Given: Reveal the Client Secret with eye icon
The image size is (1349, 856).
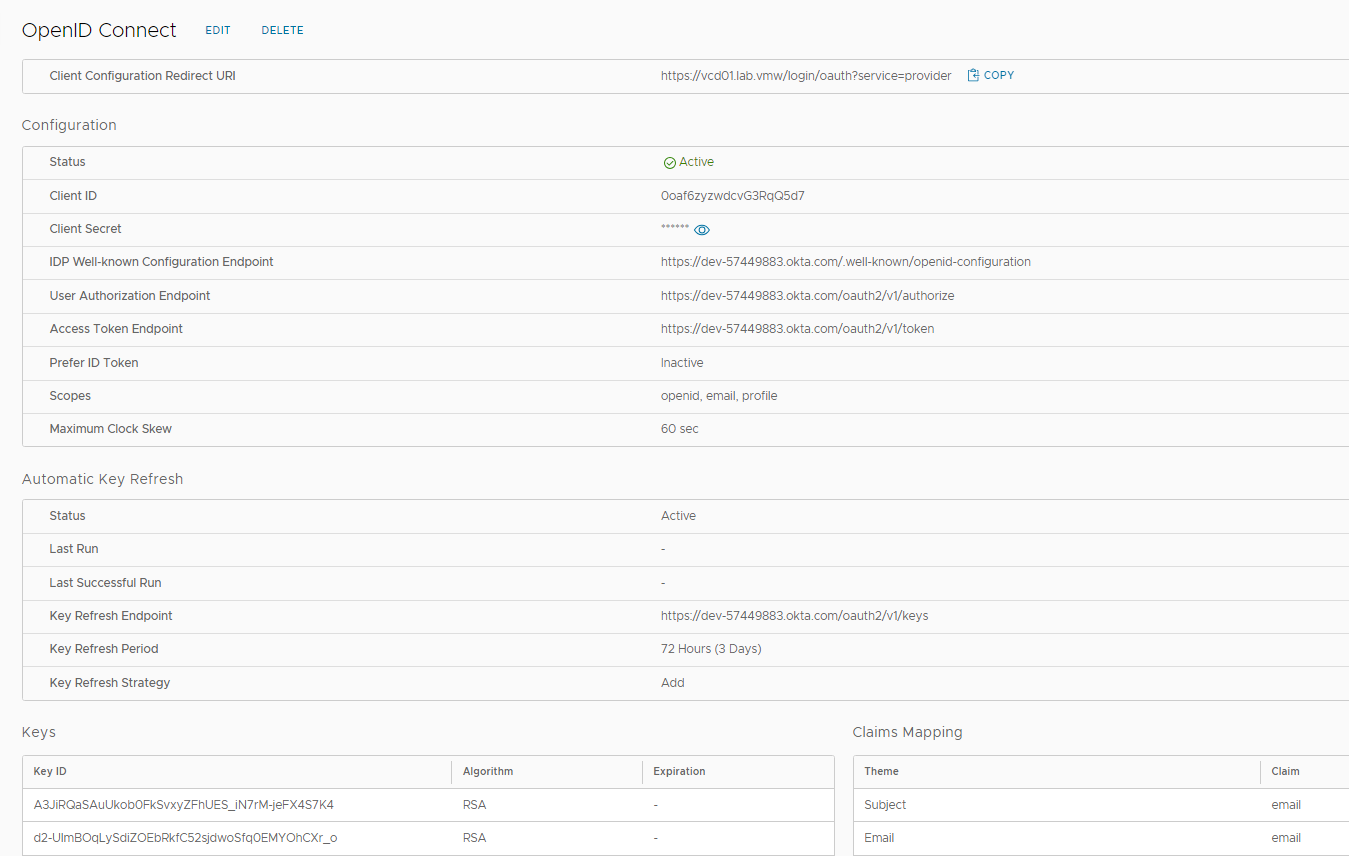Looking at the screenshot, I should click(x=702, y=230).
